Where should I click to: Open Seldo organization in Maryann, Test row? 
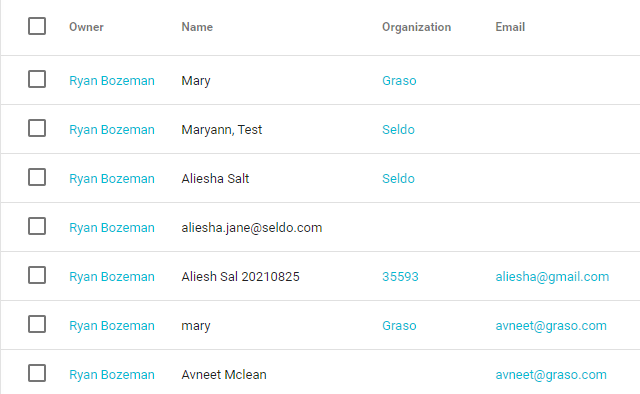(398, 129)
